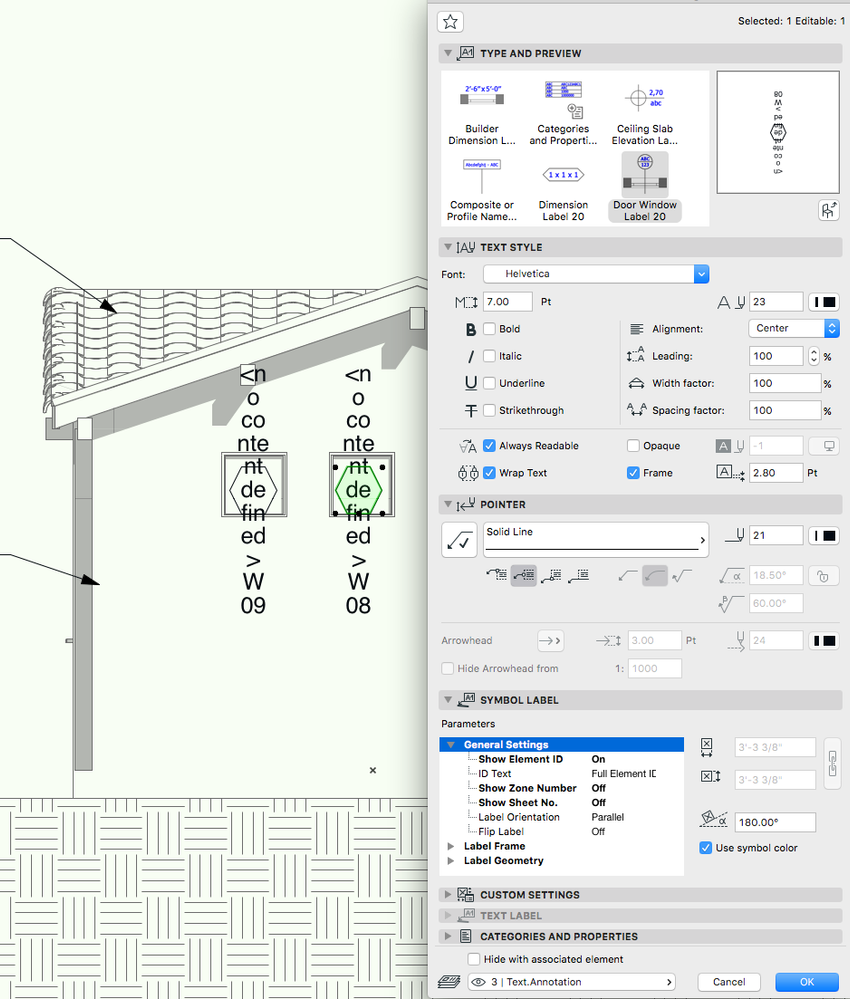
Task: Collapse the Symbol Label section
Action: (x=448, y=700)
